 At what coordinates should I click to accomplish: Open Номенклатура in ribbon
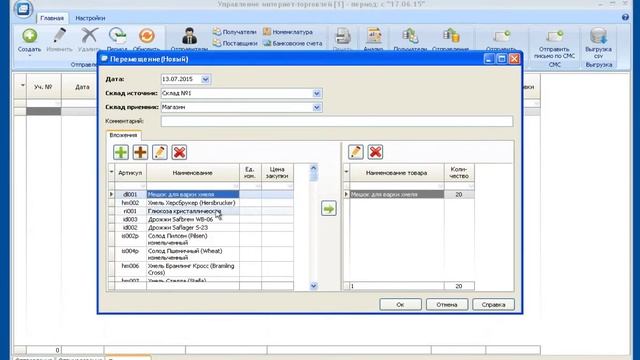tap(288, 32)
